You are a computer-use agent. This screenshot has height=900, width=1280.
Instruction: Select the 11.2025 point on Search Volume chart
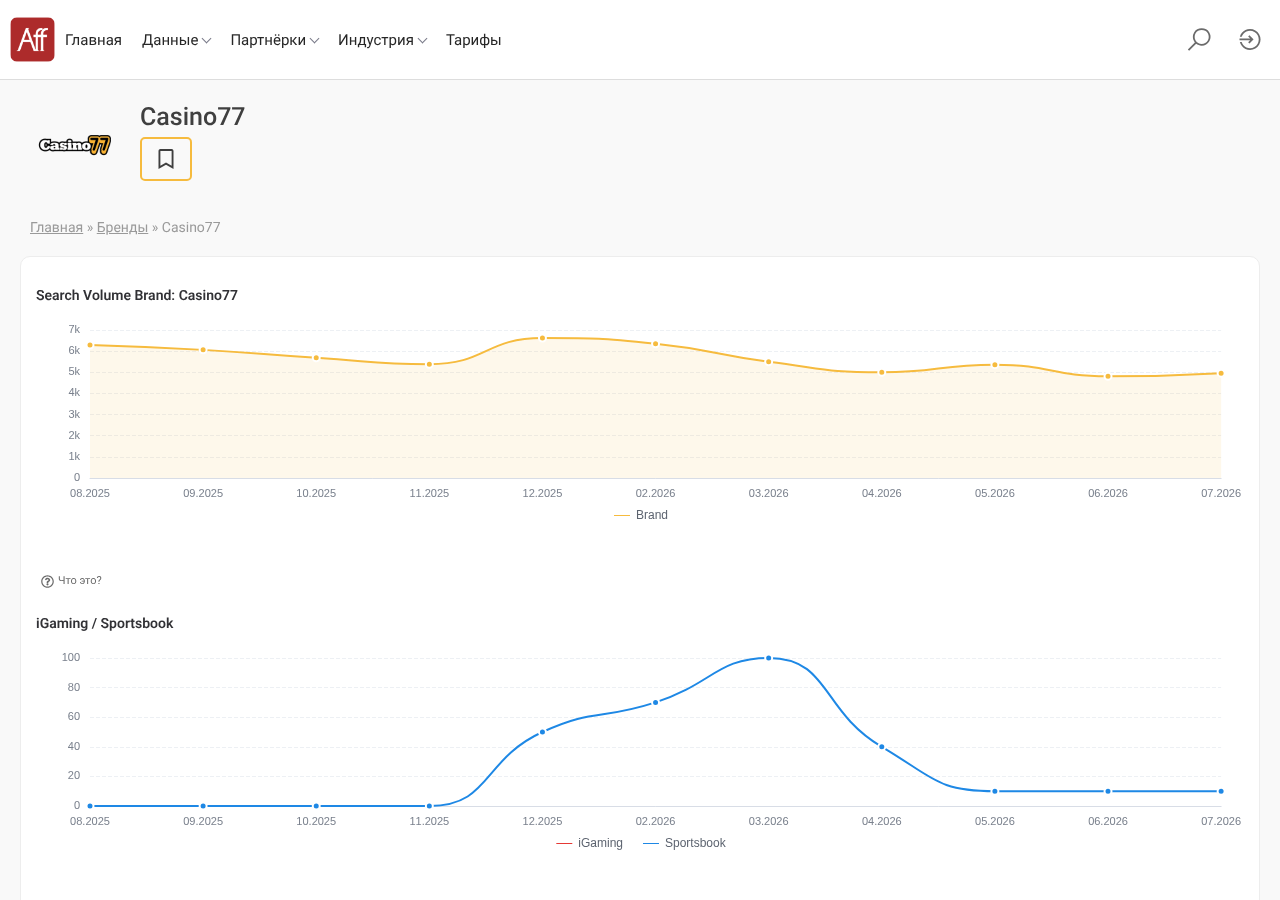point(430,364)
